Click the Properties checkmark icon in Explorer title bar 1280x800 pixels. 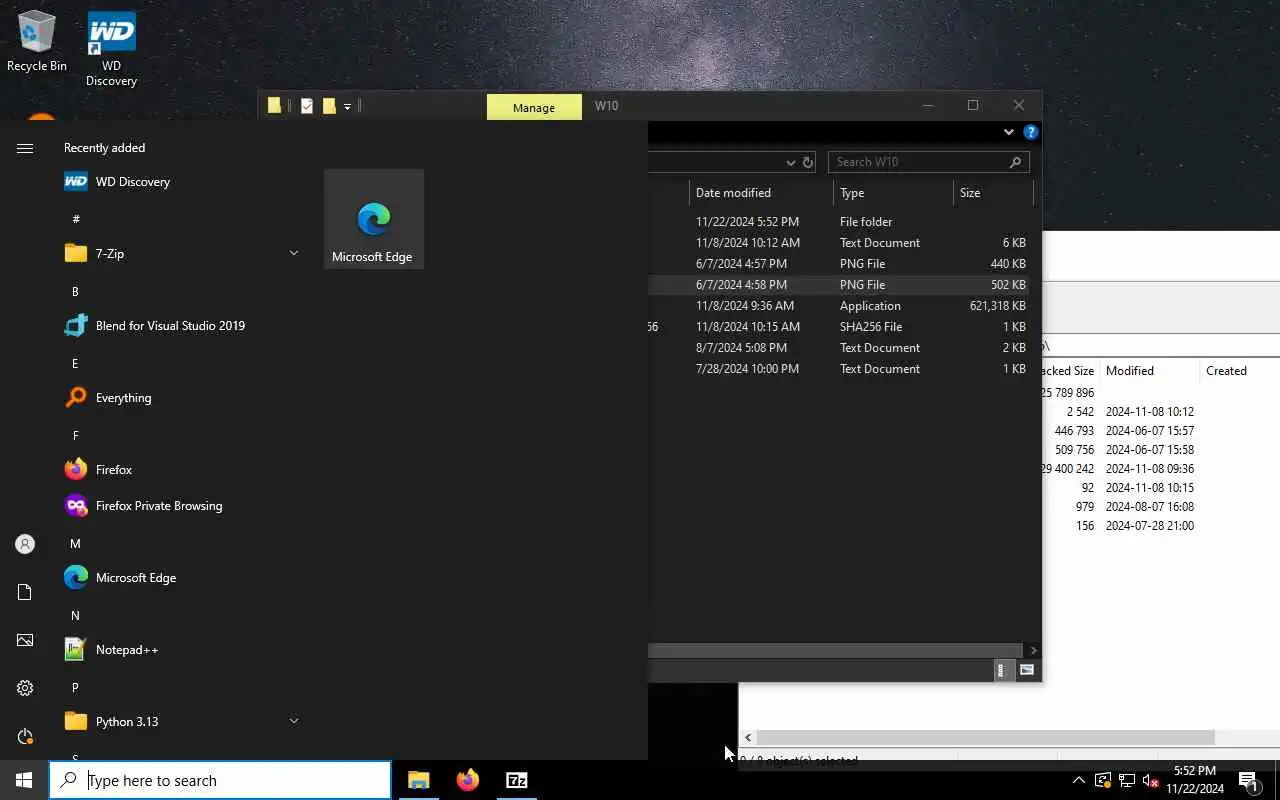click(307, 106)
